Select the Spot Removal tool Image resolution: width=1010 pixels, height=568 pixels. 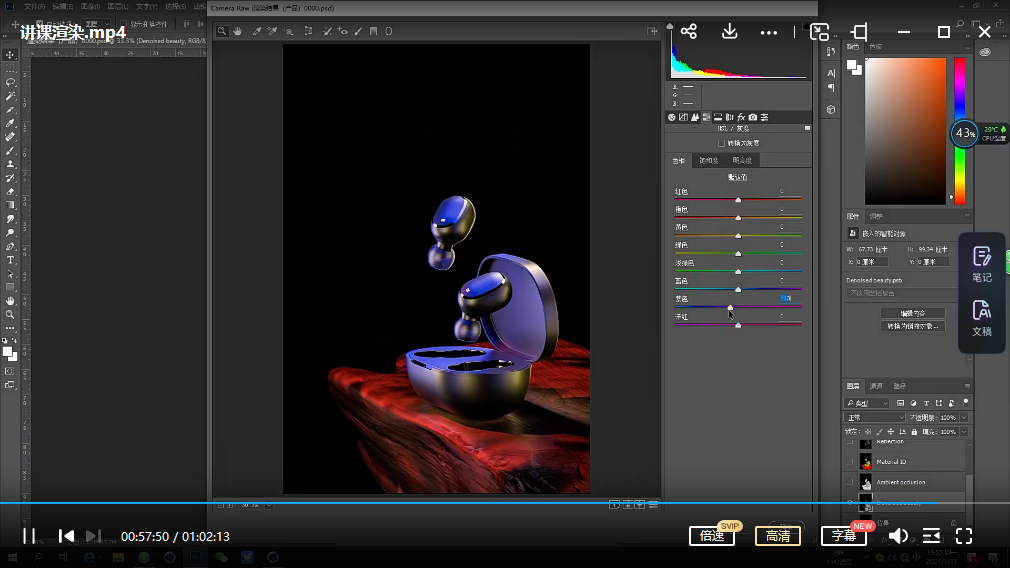coord(327,31)
